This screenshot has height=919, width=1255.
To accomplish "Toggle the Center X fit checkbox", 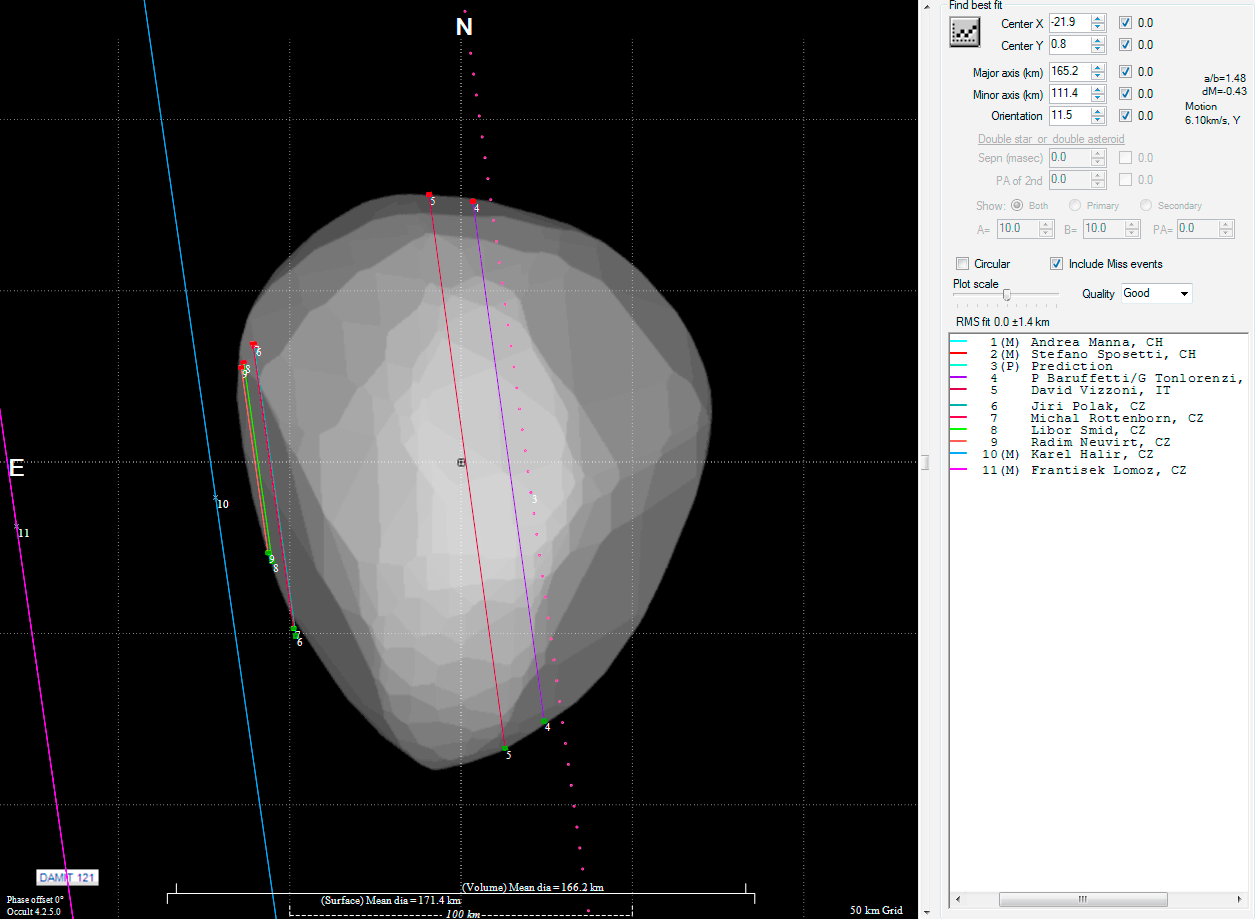I will pos(1126,23).
